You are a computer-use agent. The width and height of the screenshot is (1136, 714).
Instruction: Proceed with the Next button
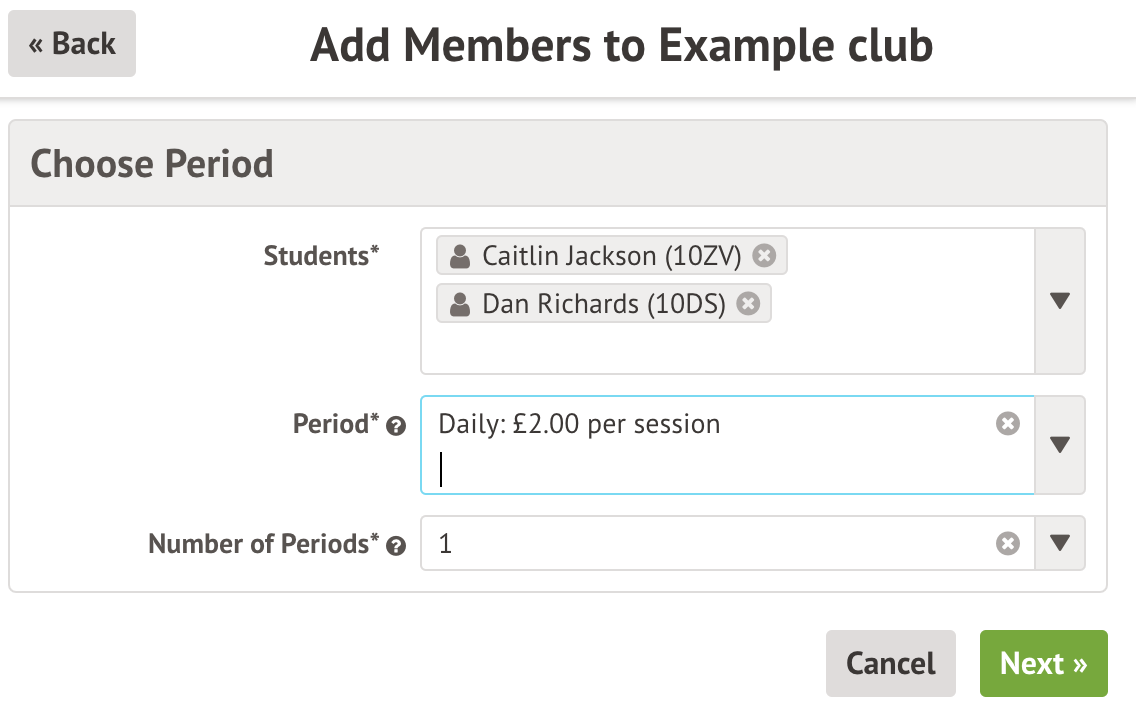tap(1043, 663)
